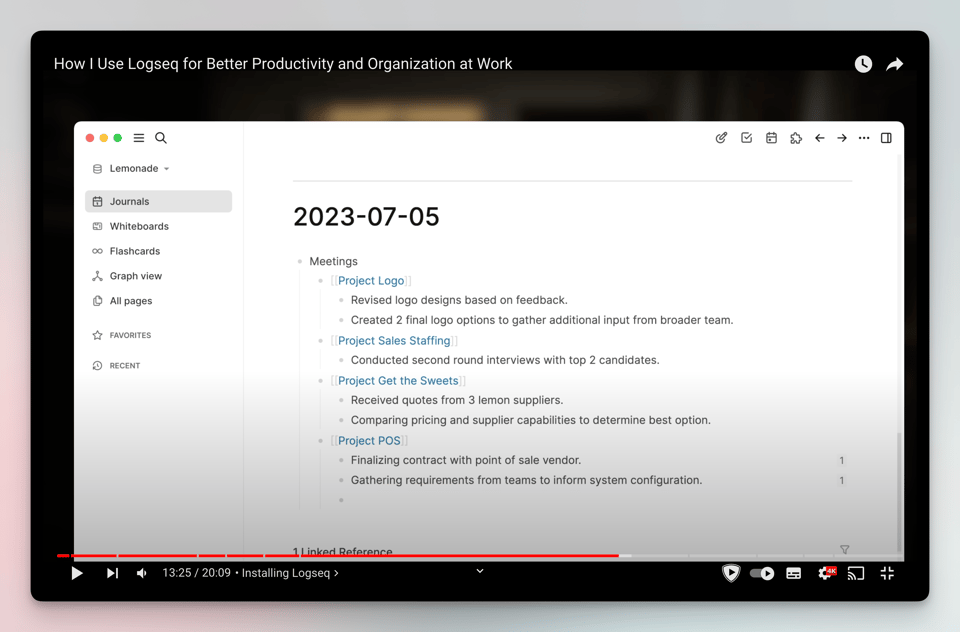Mute the video volume

[142, 573]
